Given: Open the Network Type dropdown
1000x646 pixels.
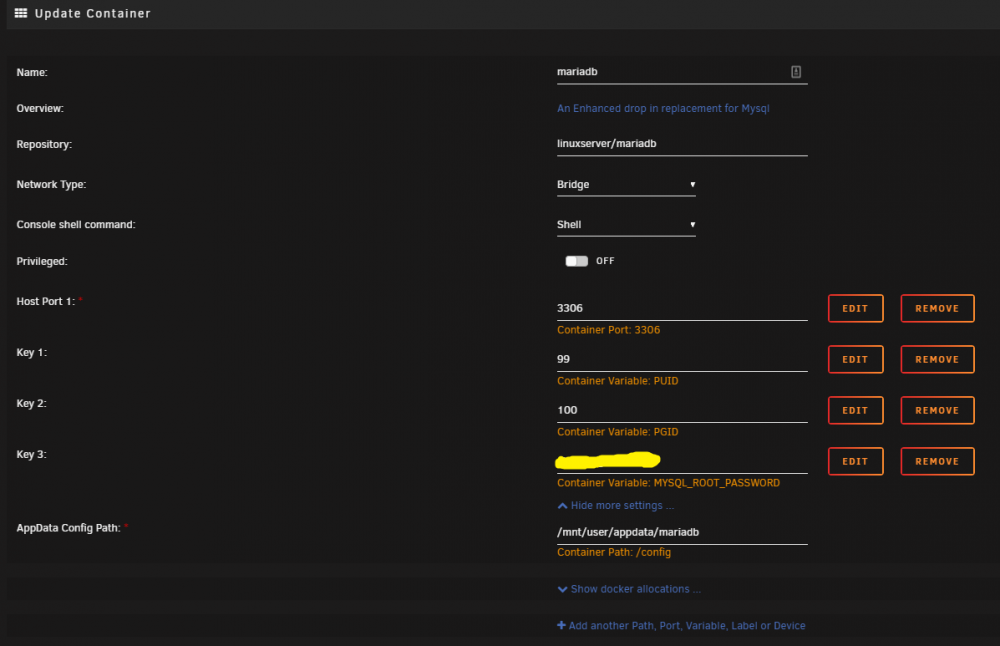Looking at the screenshot, I should tap(626, 185).
